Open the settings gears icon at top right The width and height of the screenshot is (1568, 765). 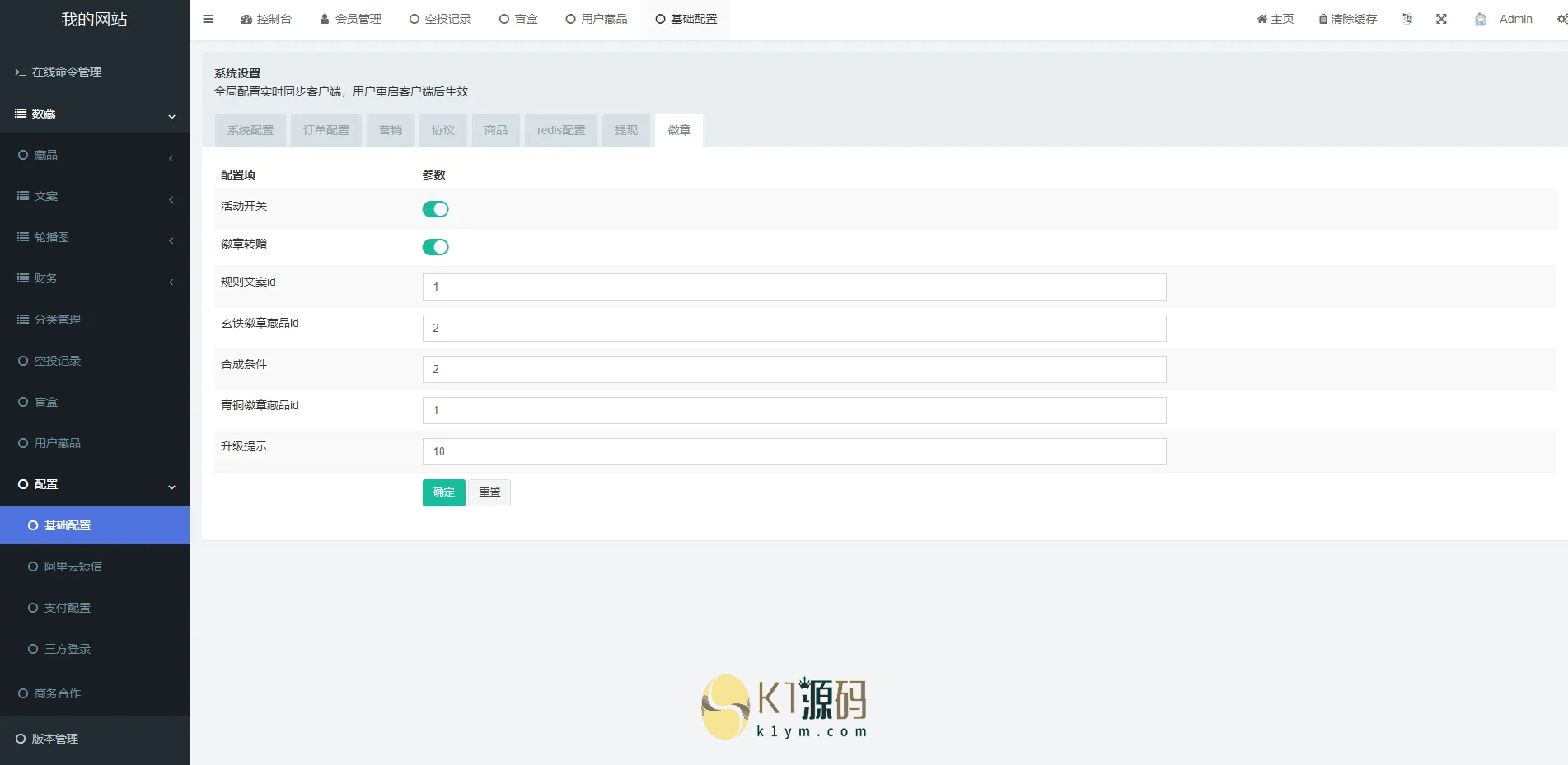[x=1562, y=19]
